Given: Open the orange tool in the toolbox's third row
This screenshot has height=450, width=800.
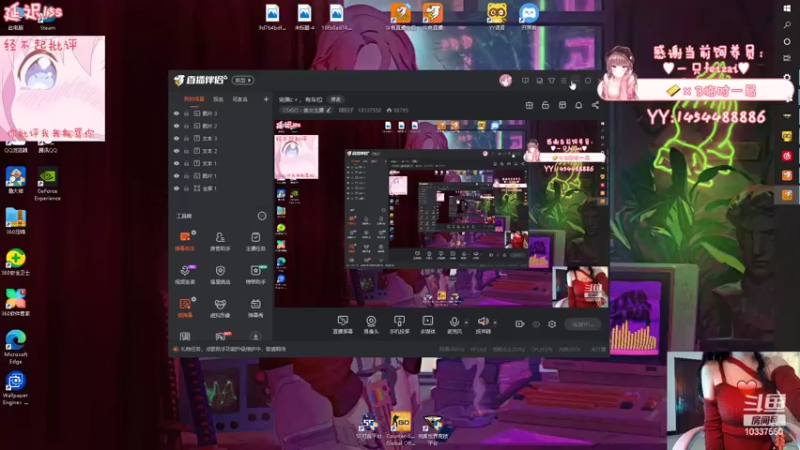Looking at the screenshot, I should 185,308.
